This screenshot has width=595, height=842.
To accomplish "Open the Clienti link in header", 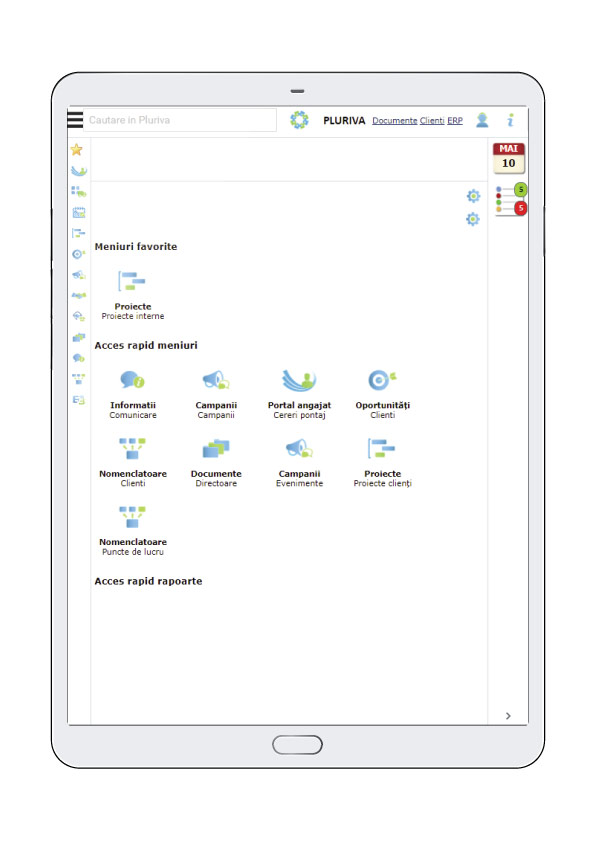I will click(x=432, y=121).
